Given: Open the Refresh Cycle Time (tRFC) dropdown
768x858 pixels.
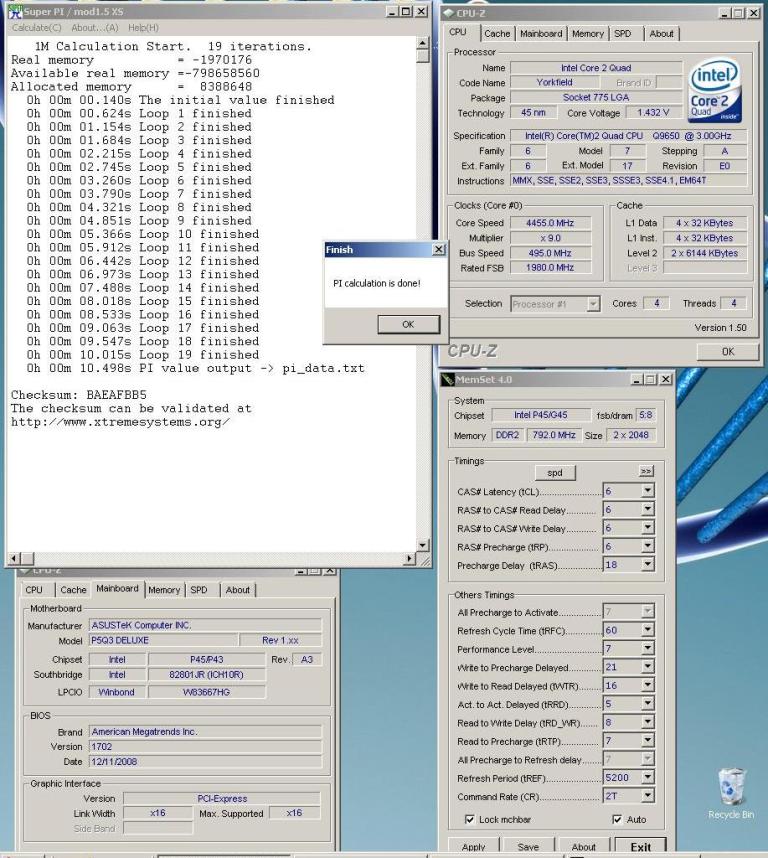Looking at the screenshot, I should pyautogui.click(x=648, y=630).
